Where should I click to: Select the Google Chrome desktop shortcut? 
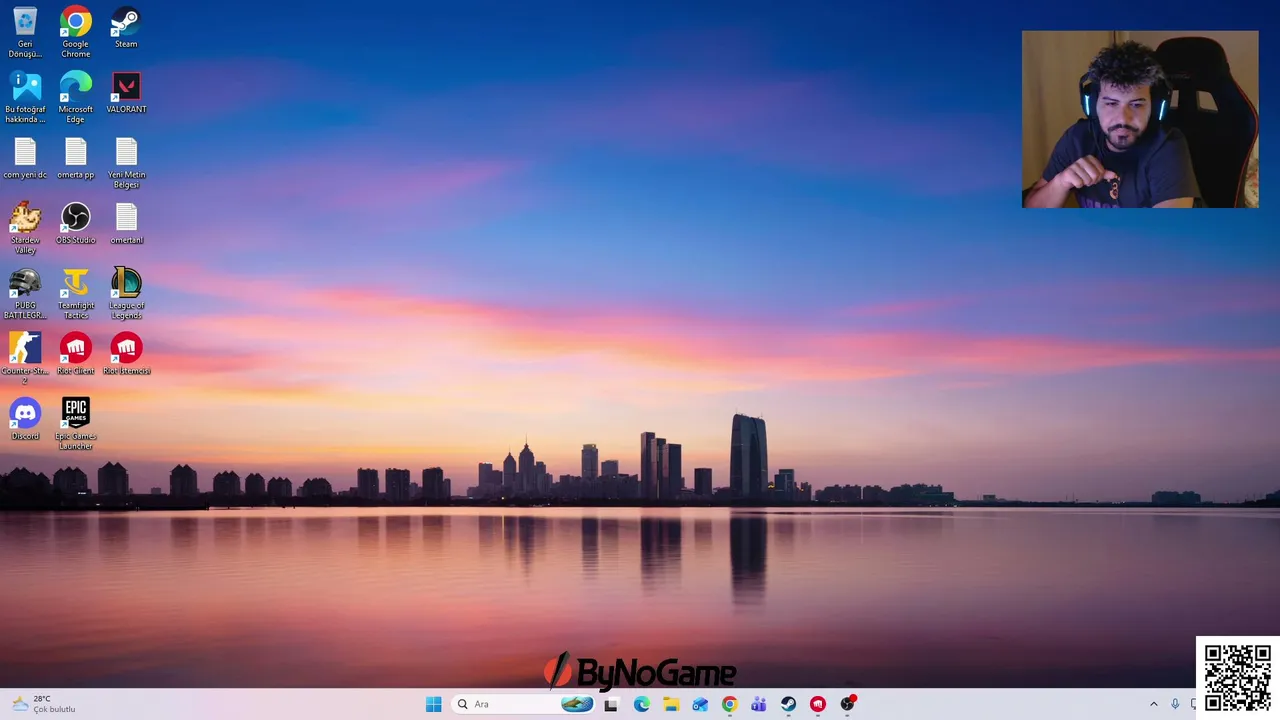(x=76, y=33)
